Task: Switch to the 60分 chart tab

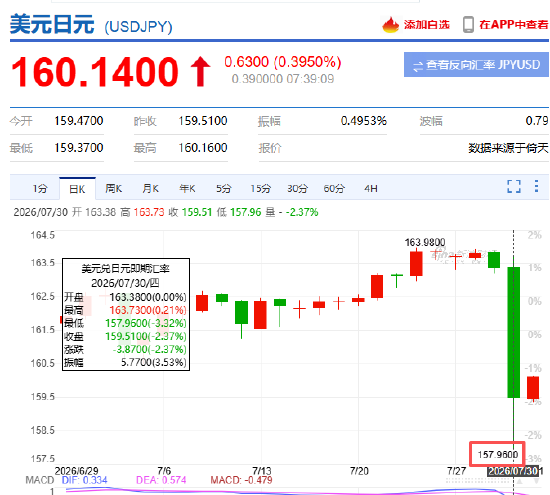Action: coord(334,189)
